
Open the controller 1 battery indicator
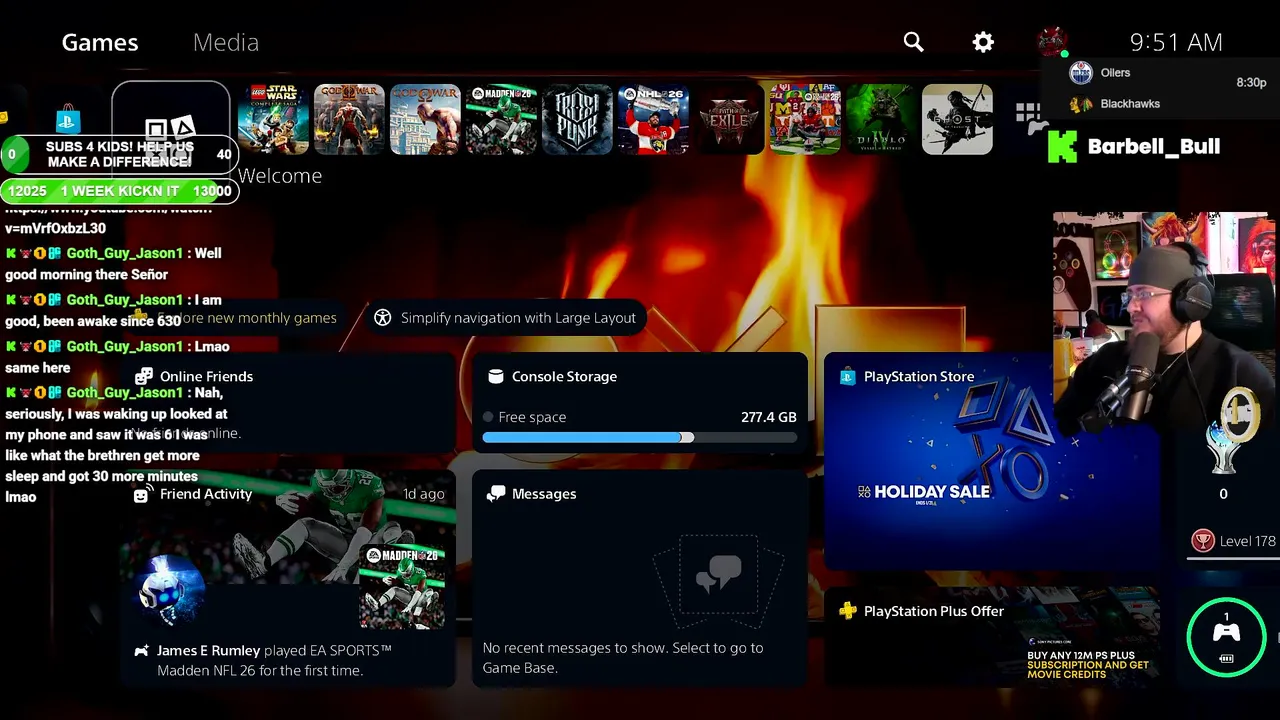tap(1226, 638)
